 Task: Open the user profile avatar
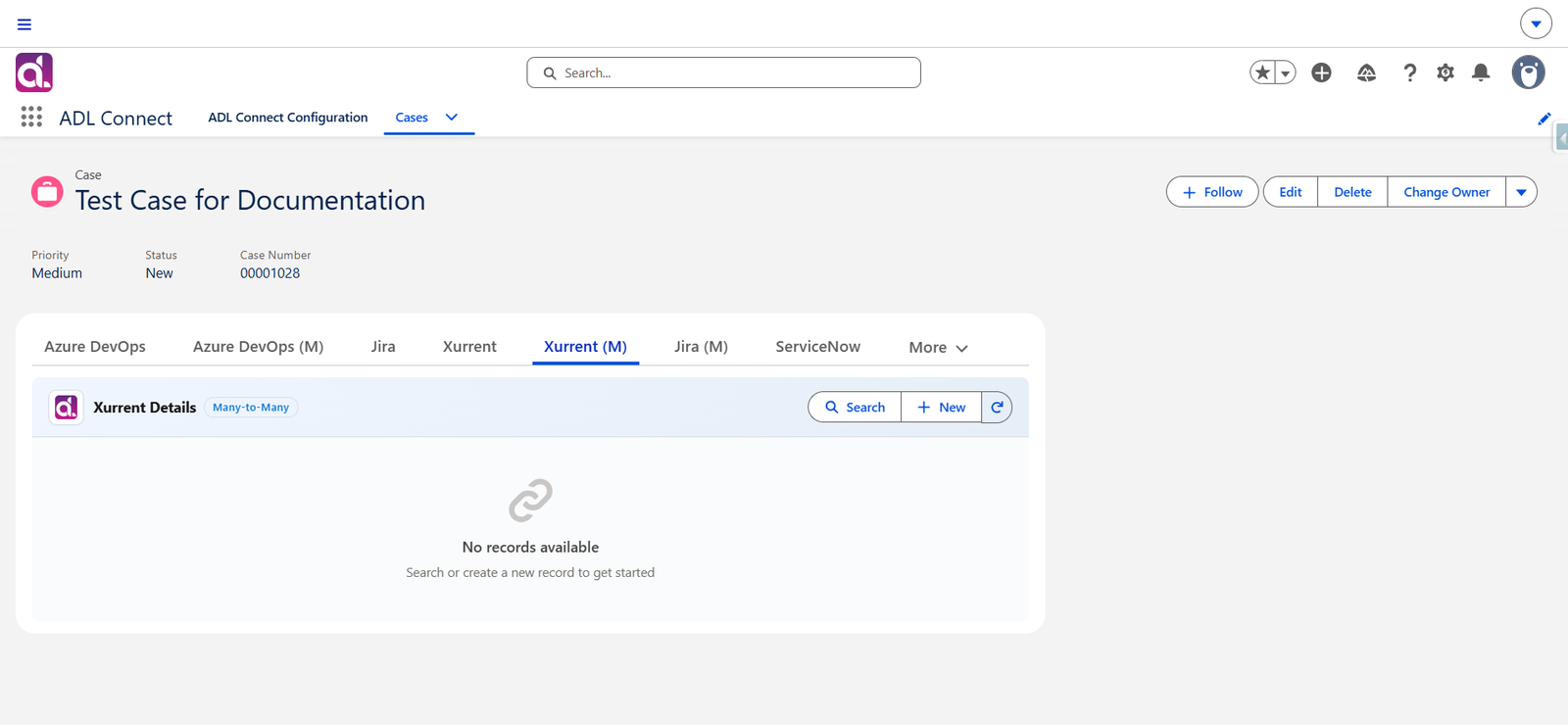point(1528,72)
